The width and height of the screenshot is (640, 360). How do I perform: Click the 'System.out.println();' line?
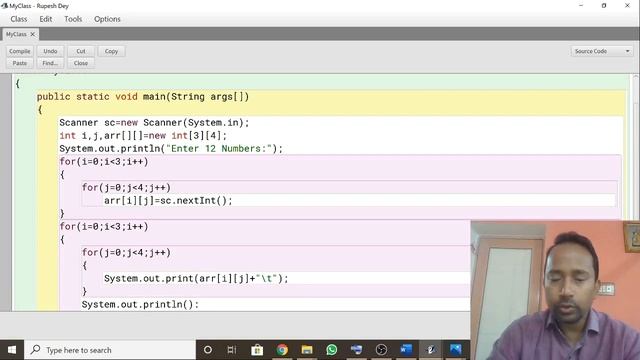click(140, 304)
